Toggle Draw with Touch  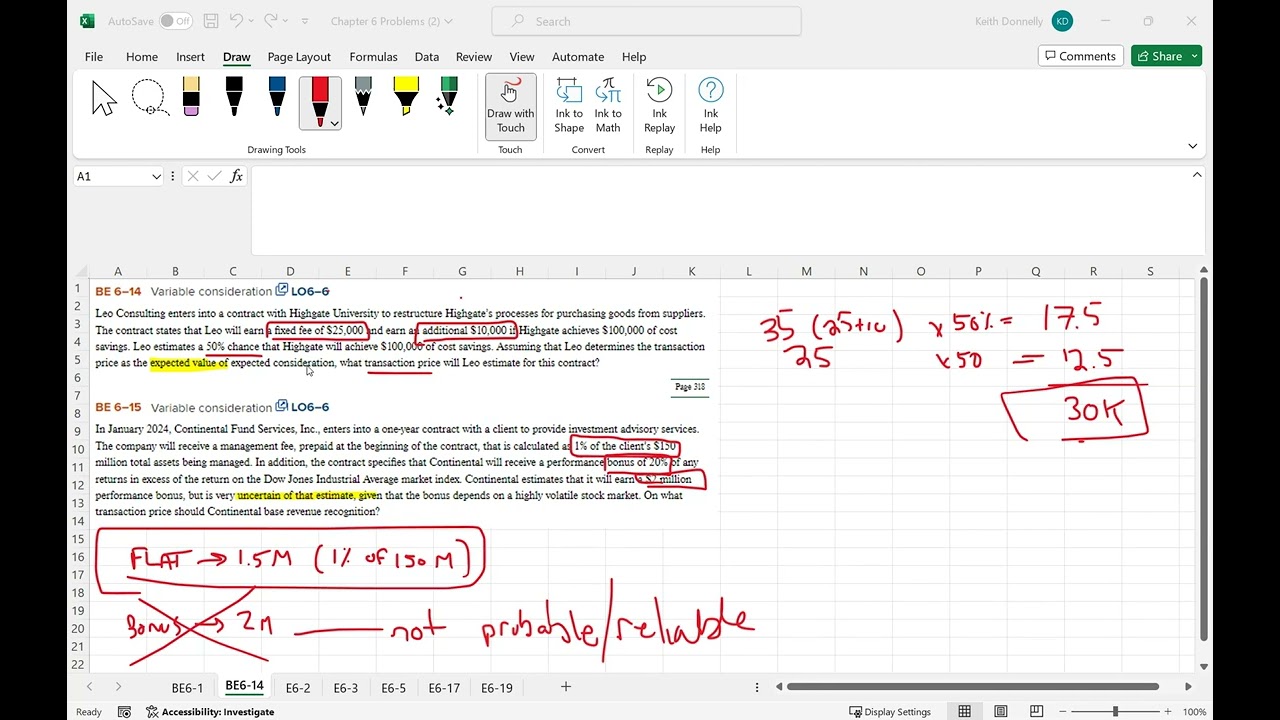point(510,106)
